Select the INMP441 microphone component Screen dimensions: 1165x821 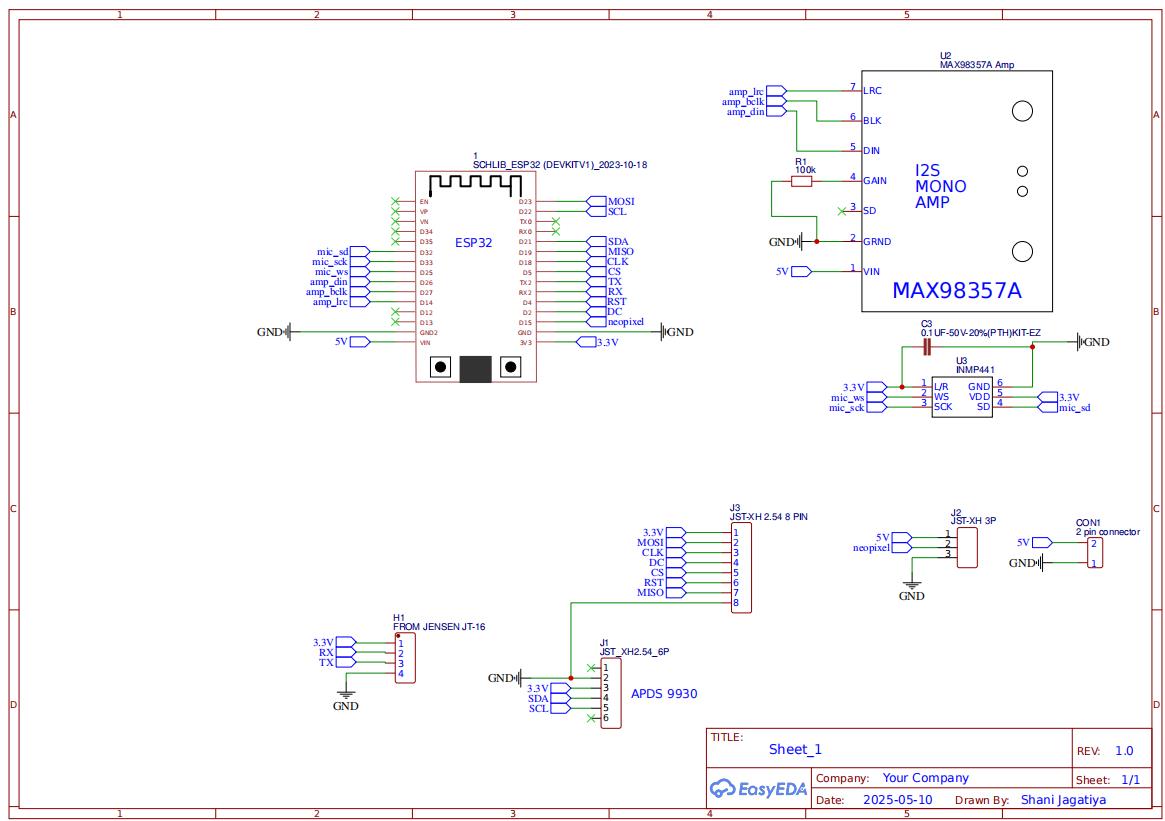pos(961,397)
